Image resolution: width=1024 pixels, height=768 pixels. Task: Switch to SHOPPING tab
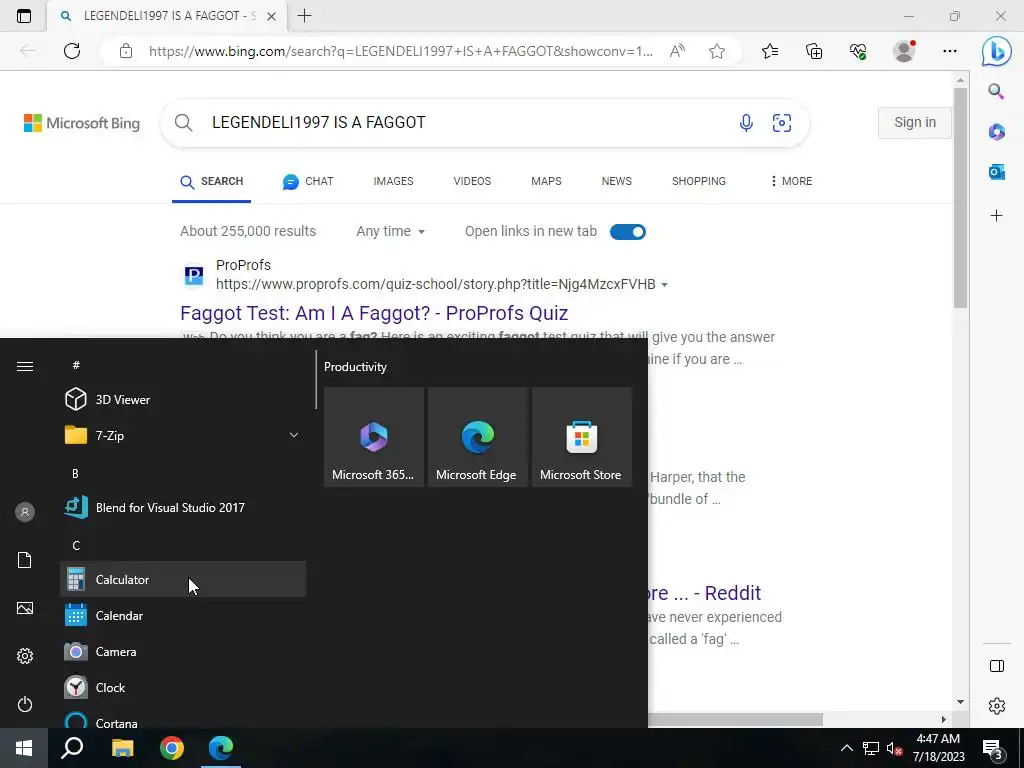699,181
